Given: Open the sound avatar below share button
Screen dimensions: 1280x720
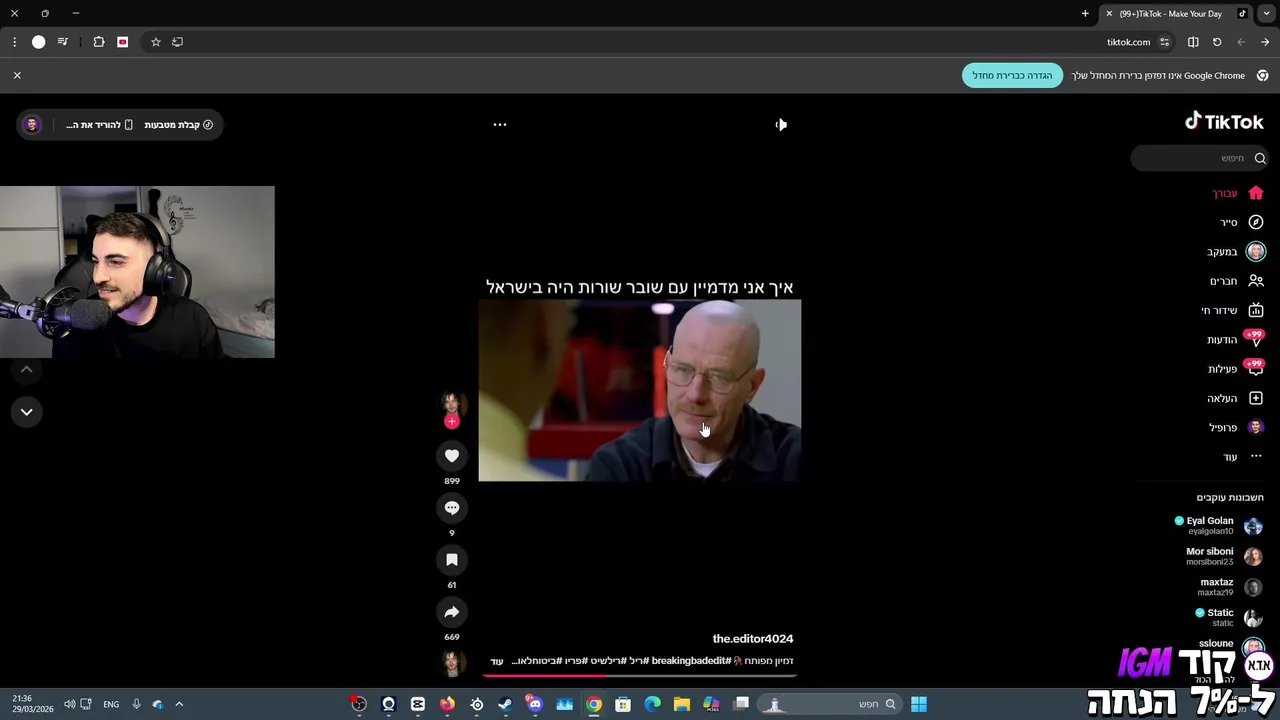Looking at the screenshot, I should pos(453,663).
